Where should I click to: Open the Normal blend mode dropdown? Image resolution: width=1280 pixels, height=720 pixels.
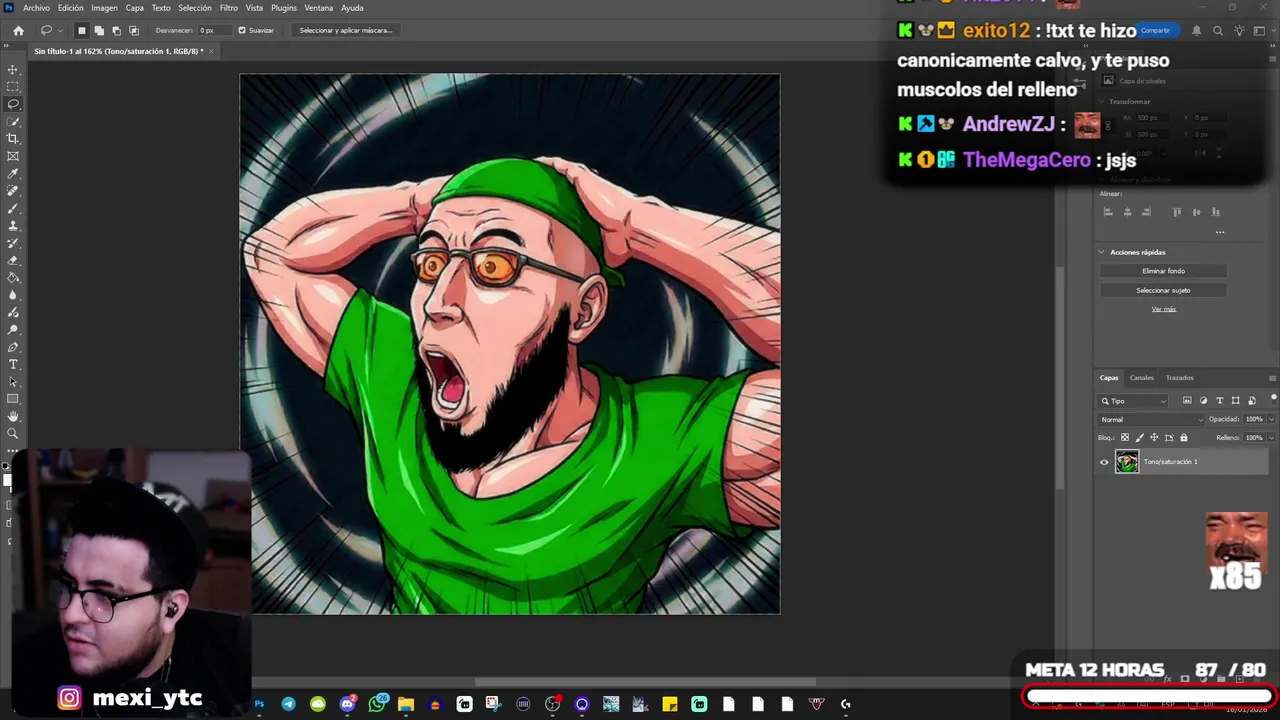coord(1150,420)
